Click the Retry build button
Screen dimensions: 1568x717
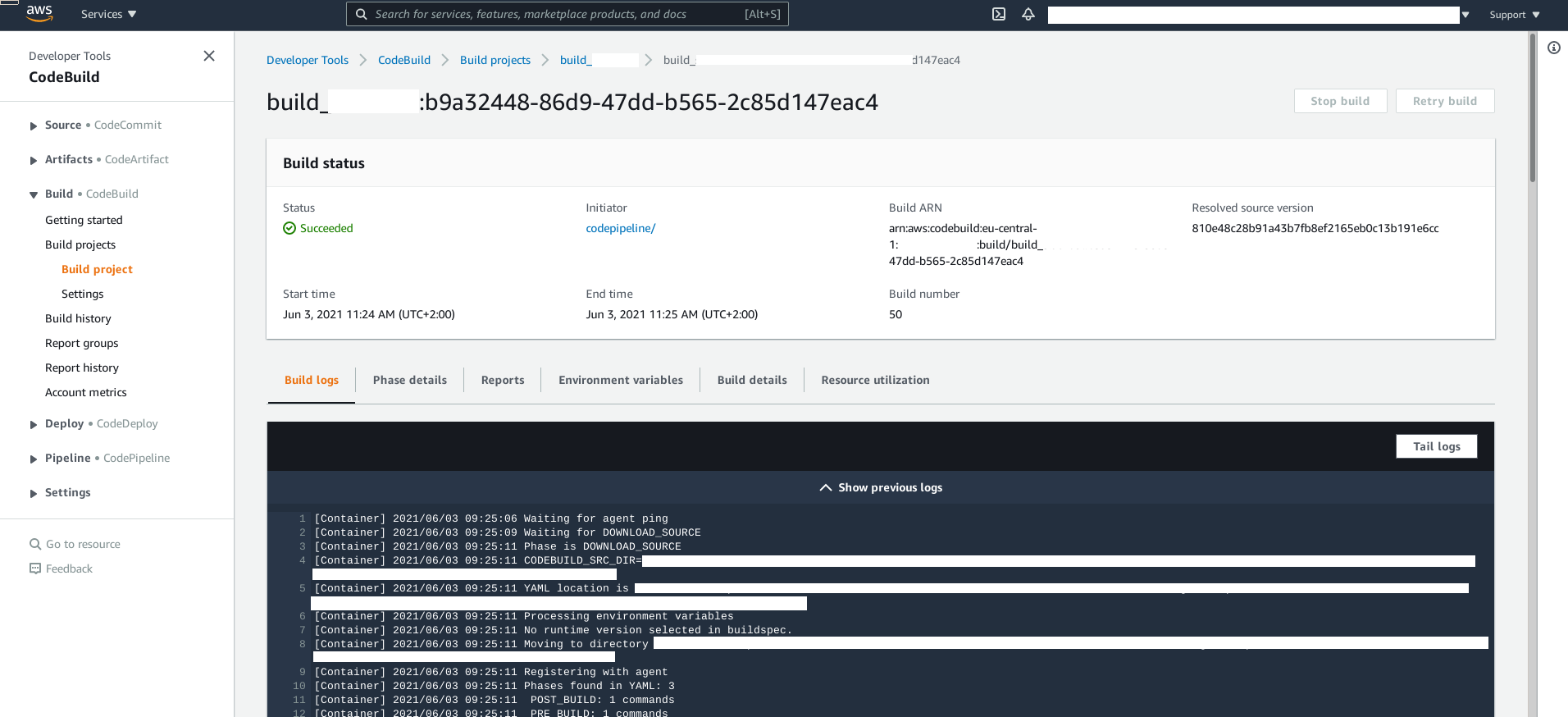(x=1444, y=101)
